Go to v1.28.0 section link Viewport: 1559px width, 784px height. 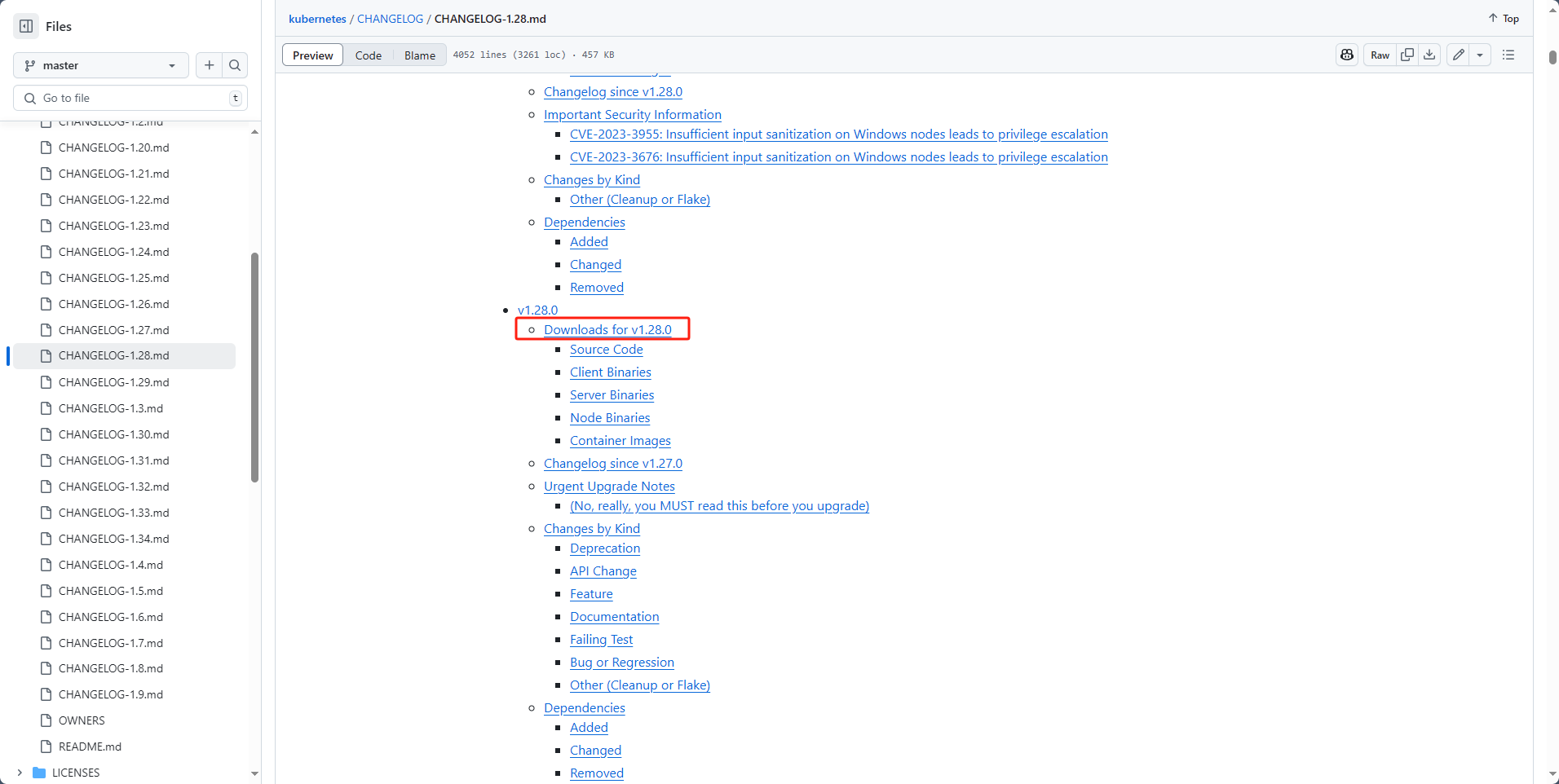(x=538, y=311)
